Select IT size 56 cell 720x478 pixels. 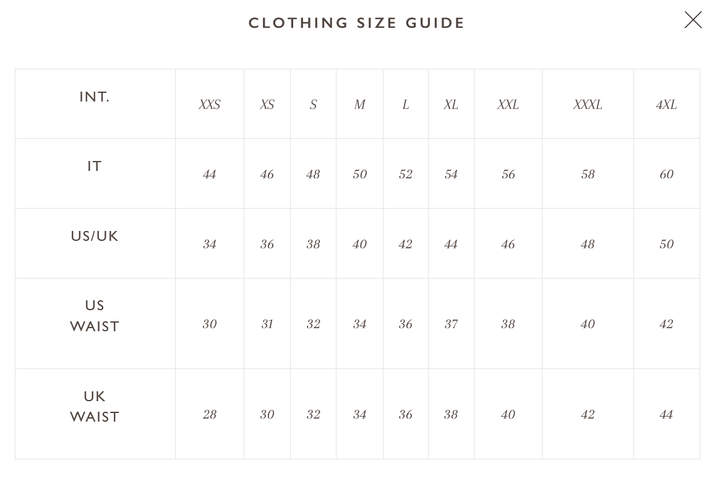click(508, 175)
